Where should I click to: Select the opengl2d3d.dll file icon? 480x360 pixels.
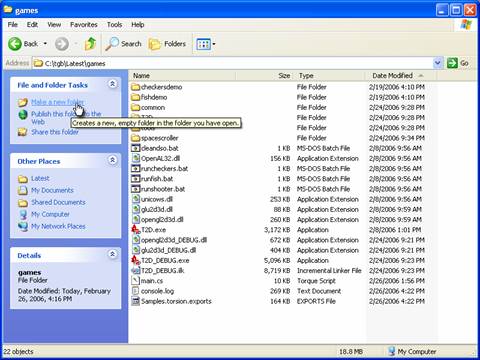[x=135, y=220]
